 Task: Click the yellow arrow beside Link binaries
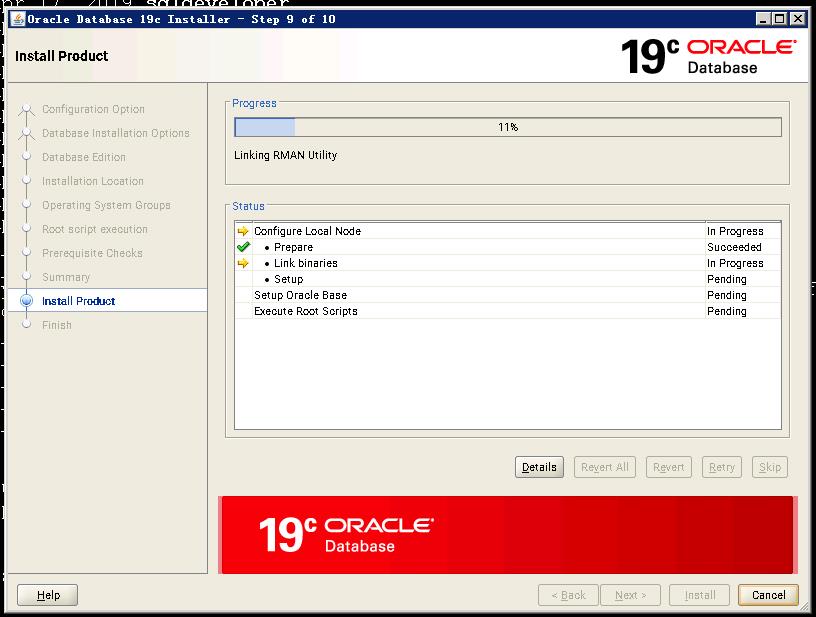point(243,263)
